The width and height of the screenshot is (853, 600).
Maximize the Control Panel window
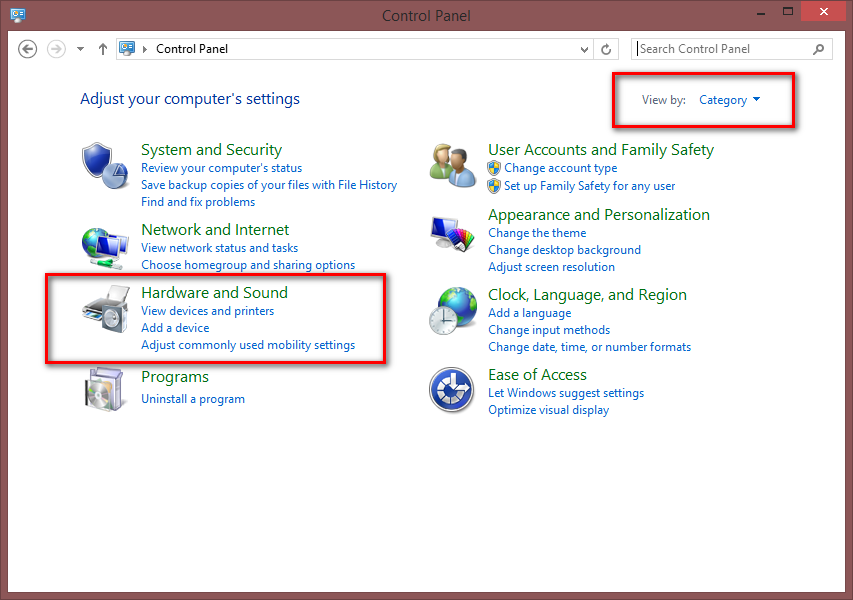point(788,11)
